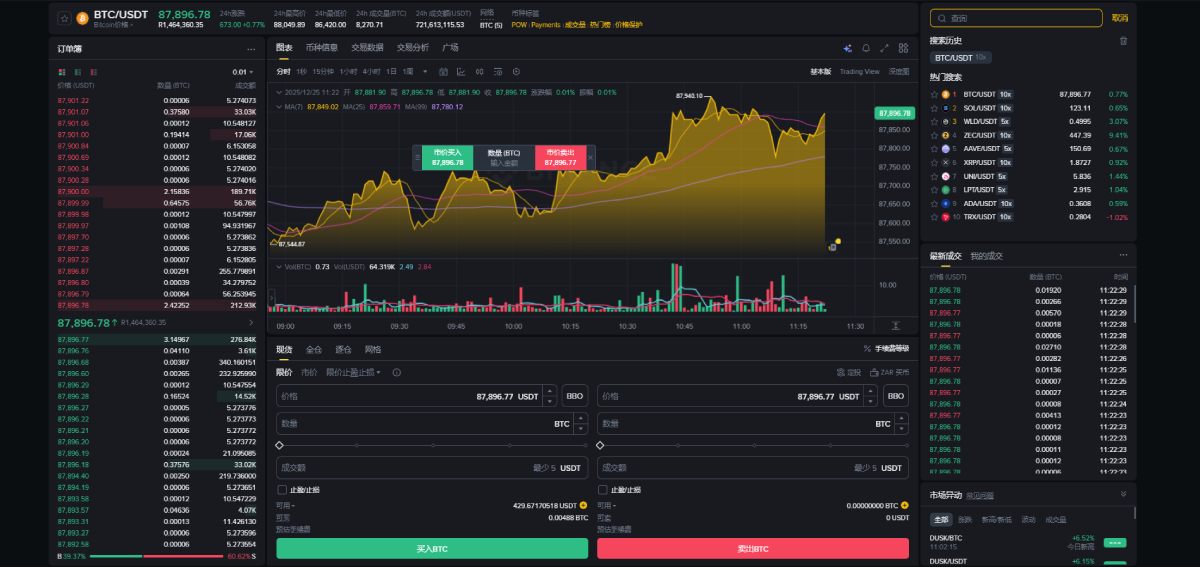The image size is (1200, 567).
Task: Click the BBO button on sell side
Action: pyautogui.click(x=896, y=396)
